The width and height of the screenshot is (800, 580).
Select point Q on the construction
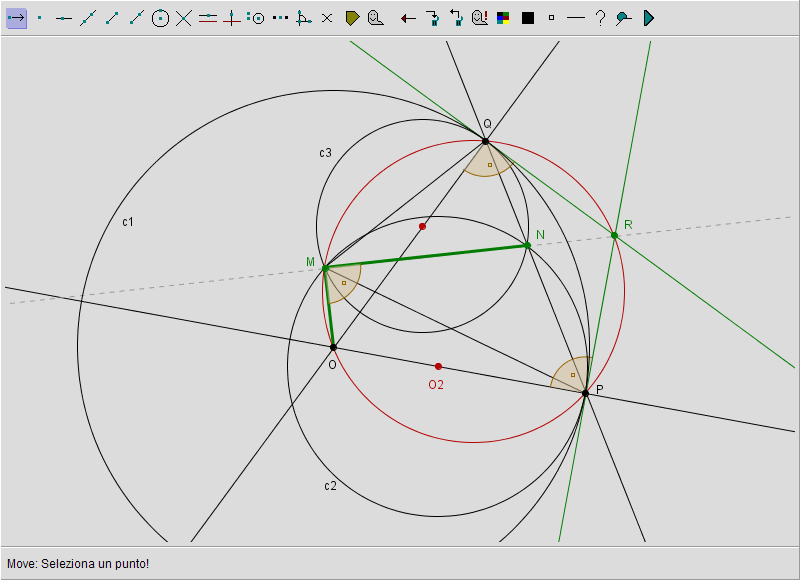tap(485, 141)
